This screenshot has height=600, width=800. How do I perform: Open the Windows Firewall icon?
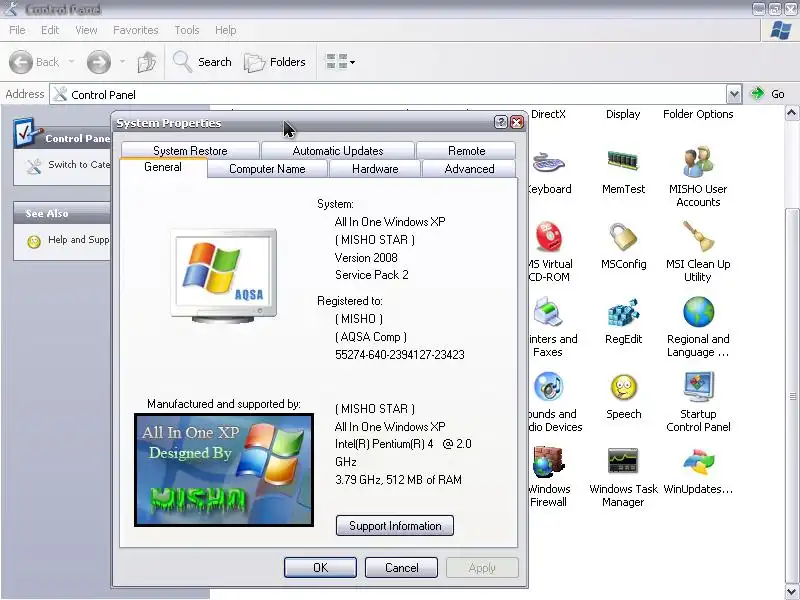coord(549,462)
